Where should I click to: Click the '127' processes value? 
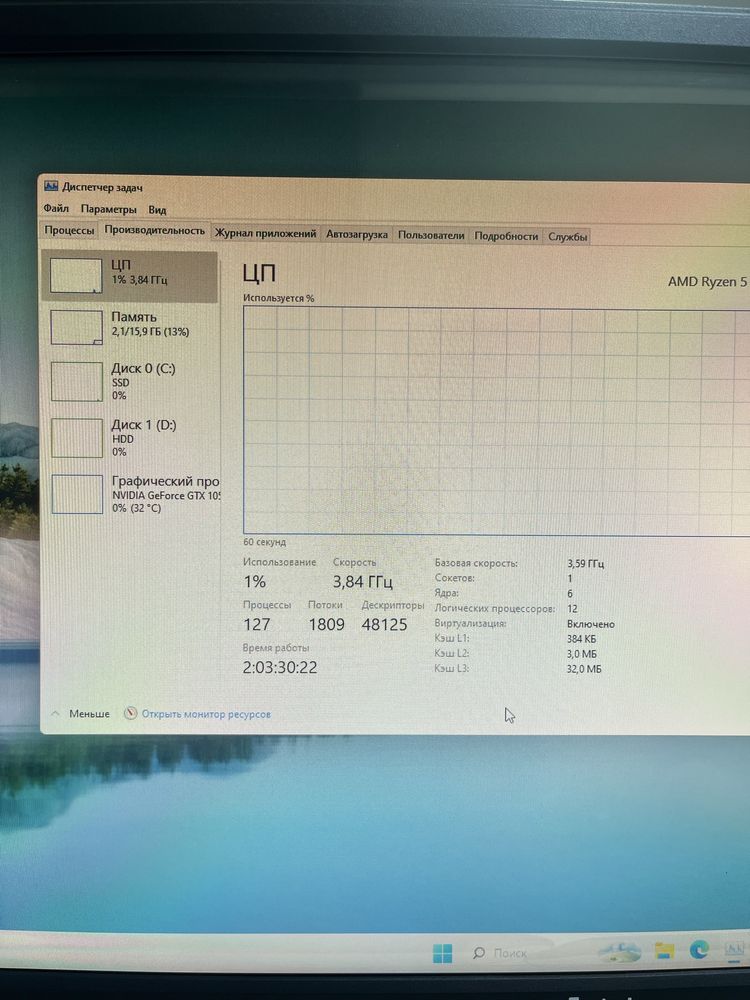[x=257, y=624]
